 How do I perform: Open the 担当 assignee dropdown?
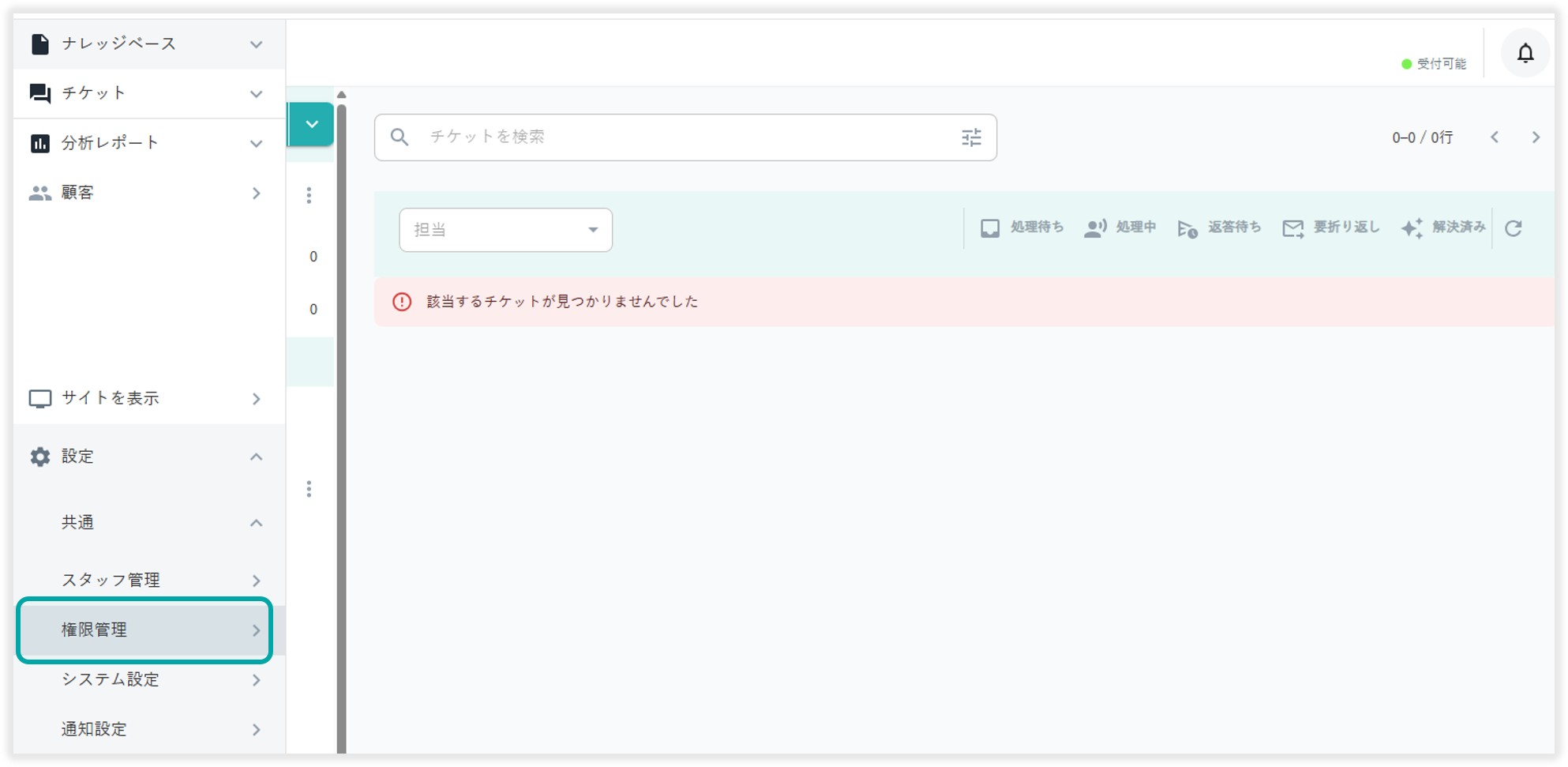click(505, 230)
